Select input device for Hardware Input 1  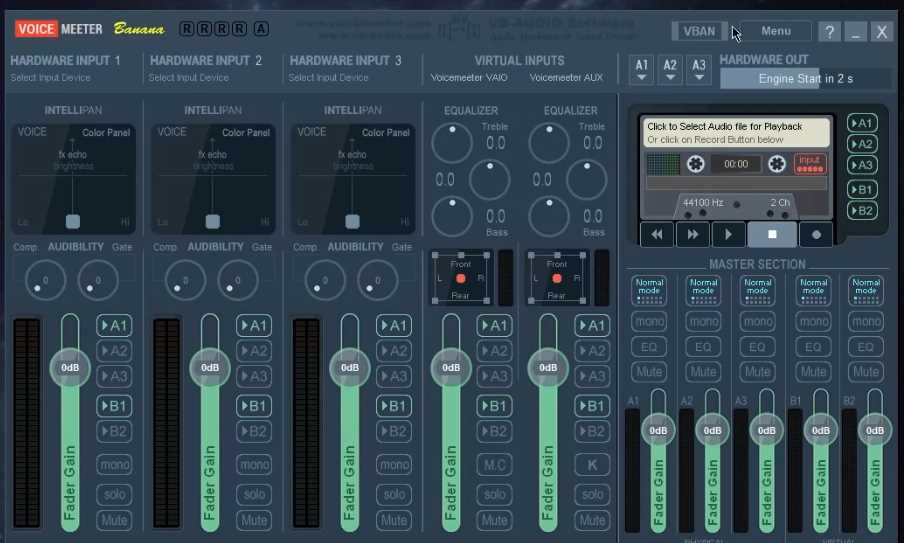50,78
